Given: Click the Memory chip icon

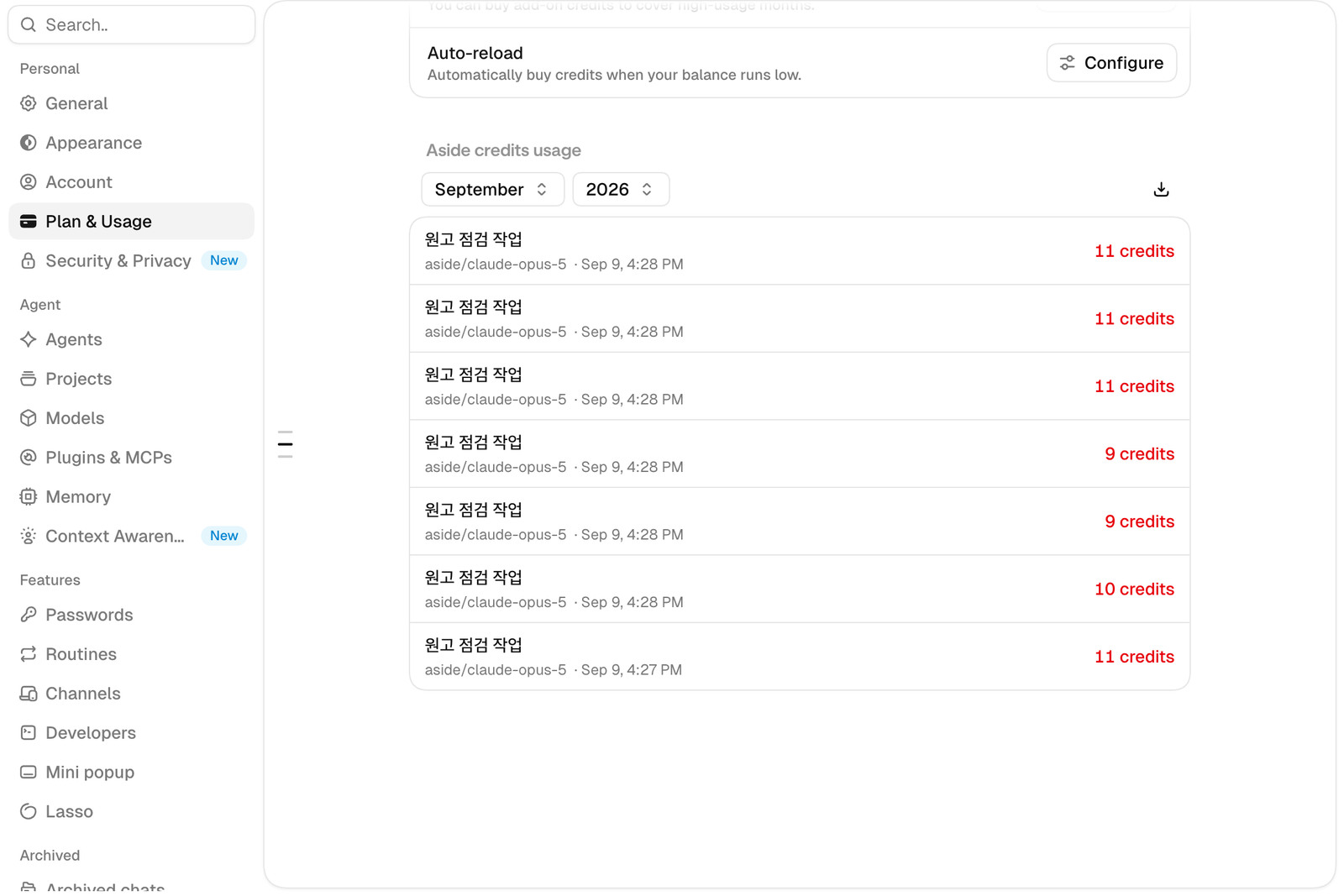Looking at the screenshot, I should pyautogui.click(x=29, y=497).
